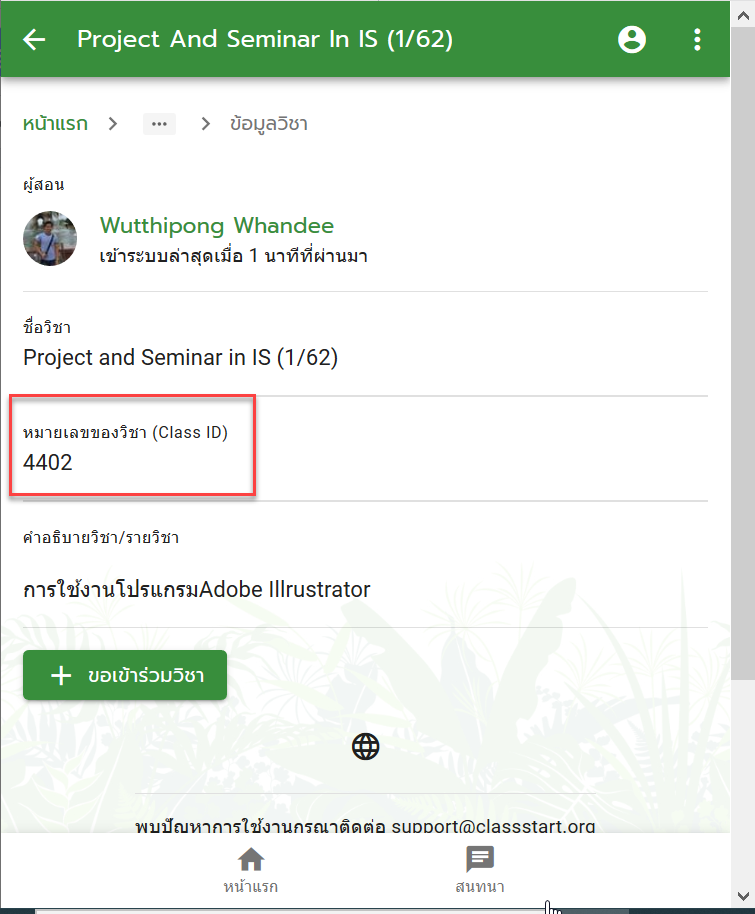Screen dimensions: 755x914
Task: Click the scrollbar up arrow
Action: tap(743, 16)
